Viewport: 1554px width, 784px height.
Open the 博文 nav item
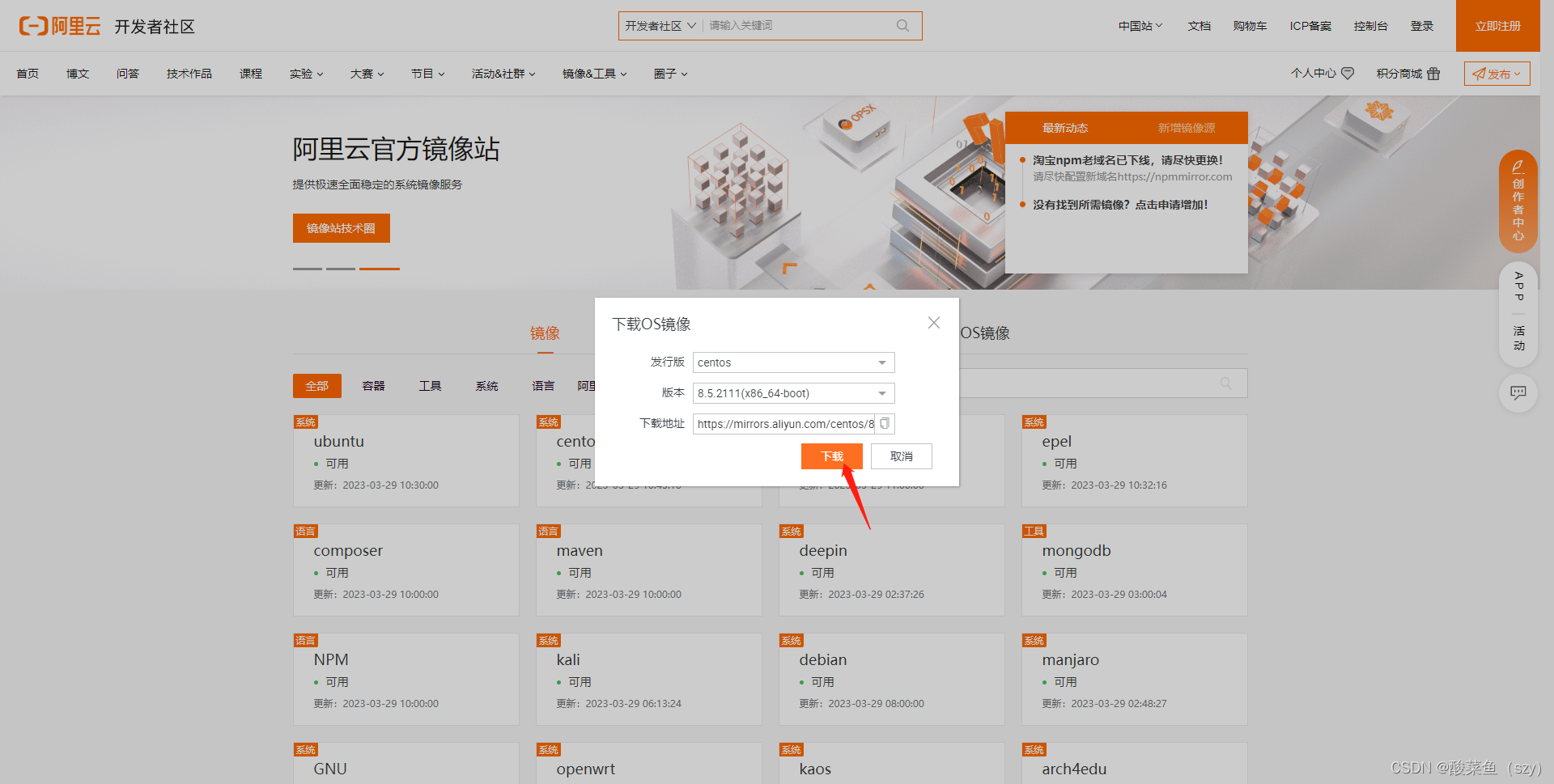78,74
